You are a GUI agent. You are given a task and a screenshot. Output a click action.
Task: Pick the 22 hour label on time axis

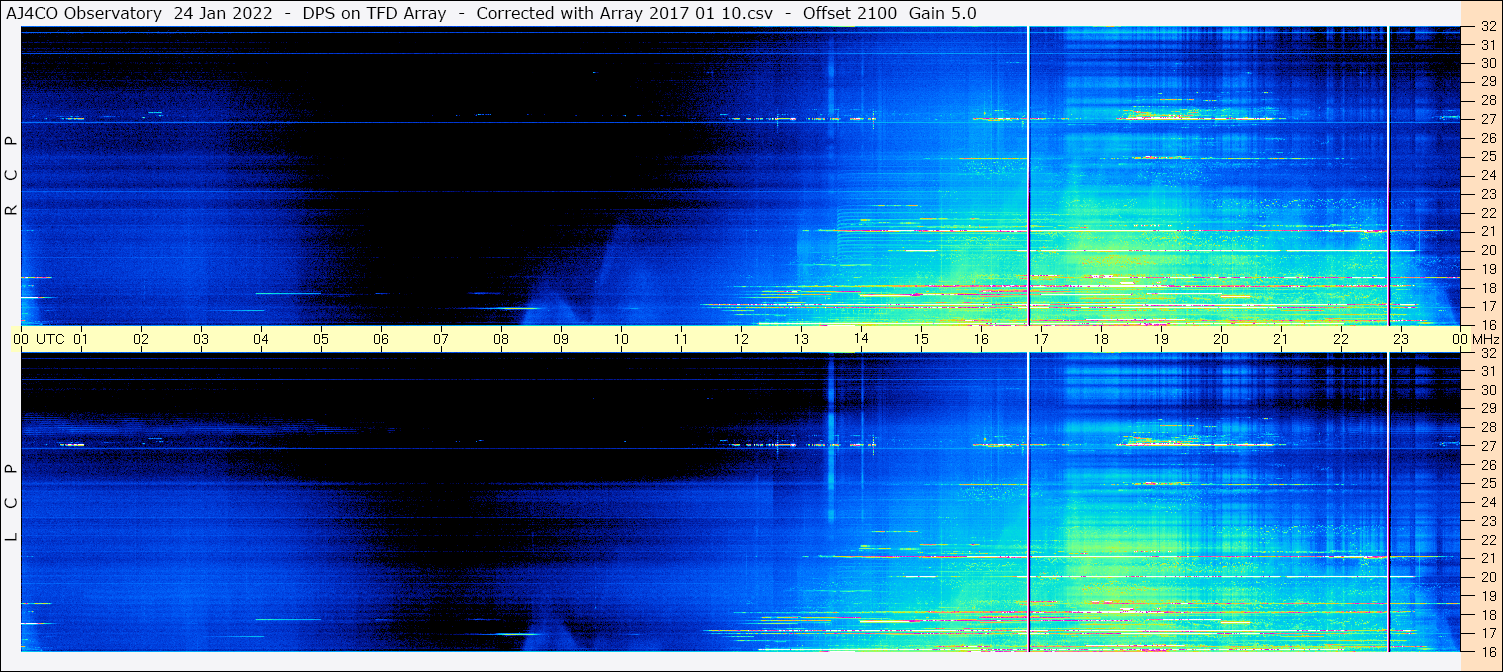(1341, 339)
